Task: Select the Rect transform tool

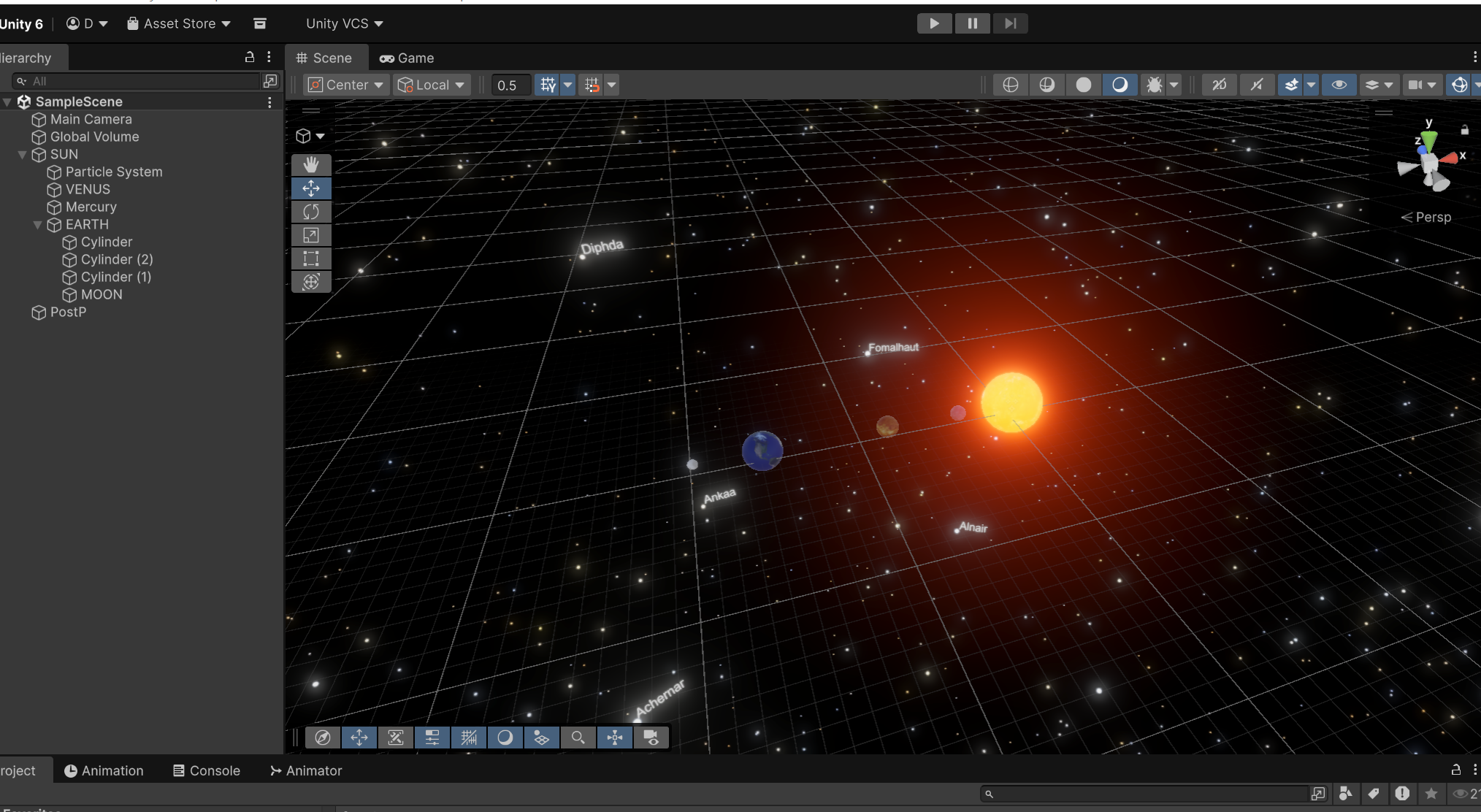Action: coord(311,258)
